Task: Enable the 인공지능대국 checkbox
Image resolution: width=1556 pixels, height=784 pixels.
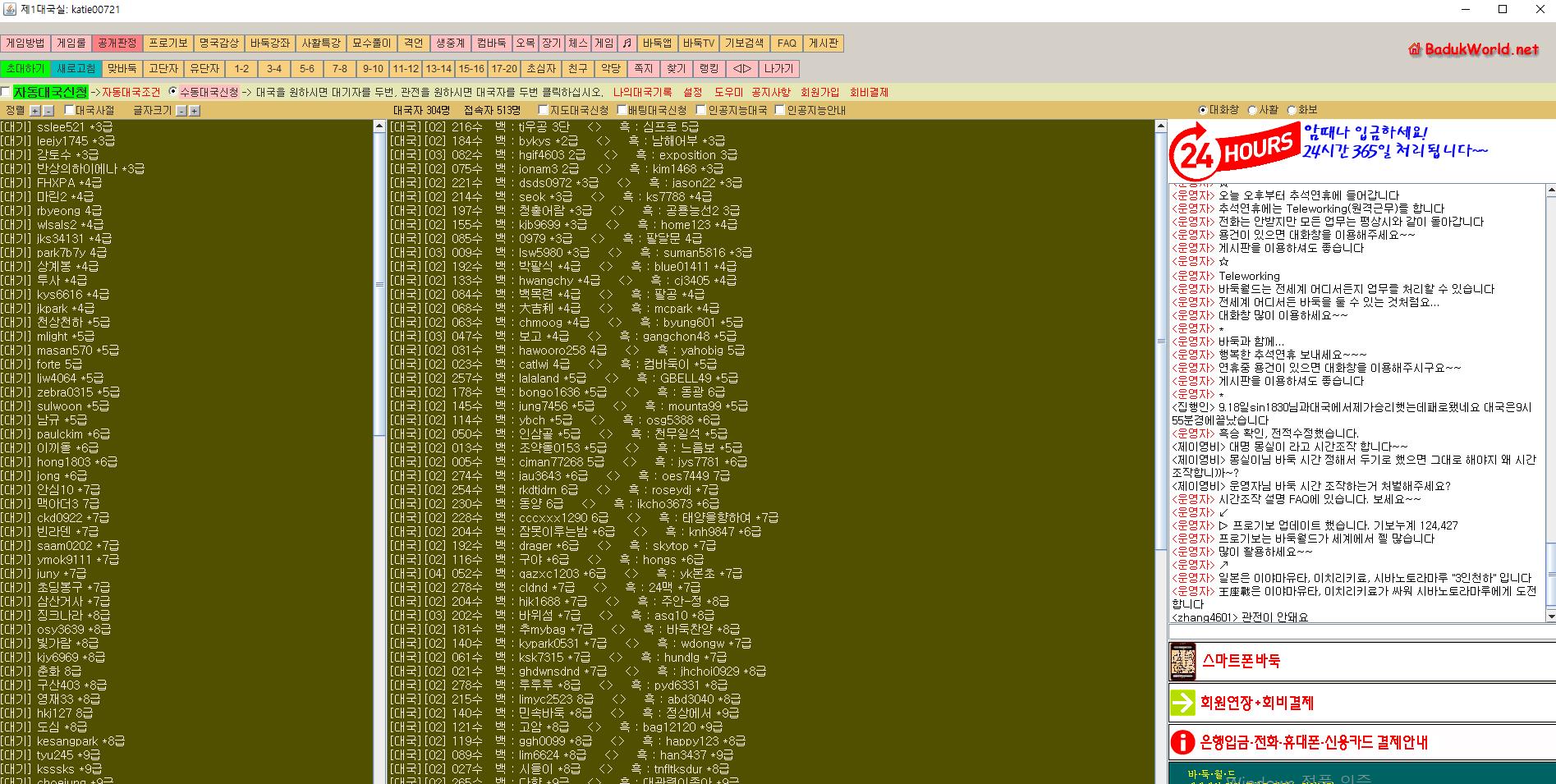Action: click(x=700, y=110)
